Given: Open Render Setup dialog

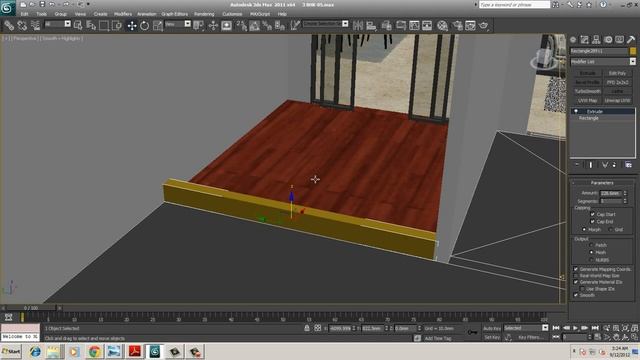Looking at the screenshot, I should 457,26.
